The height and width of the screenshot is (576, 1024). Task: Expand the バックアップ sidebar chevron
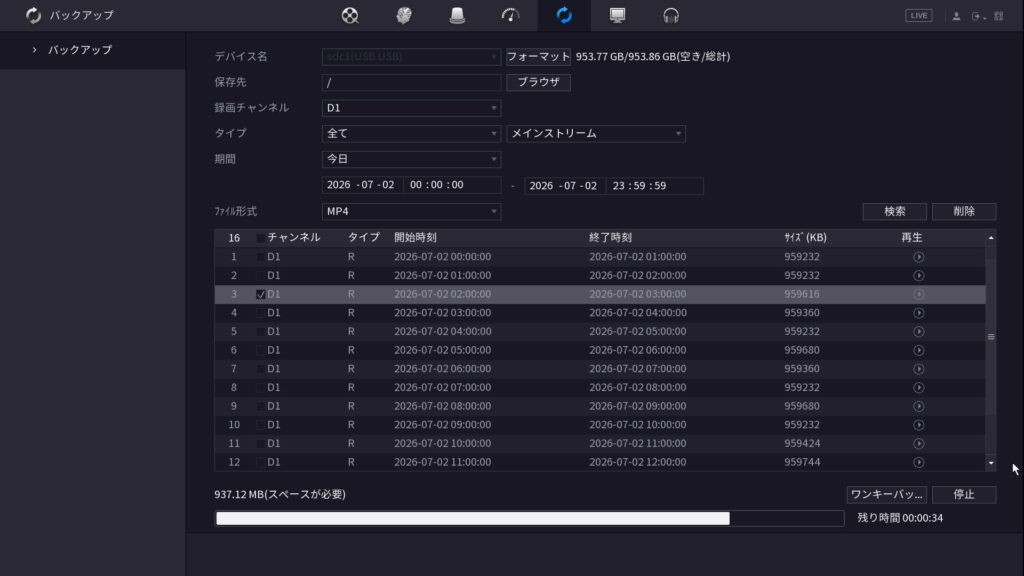click(35, 50)
